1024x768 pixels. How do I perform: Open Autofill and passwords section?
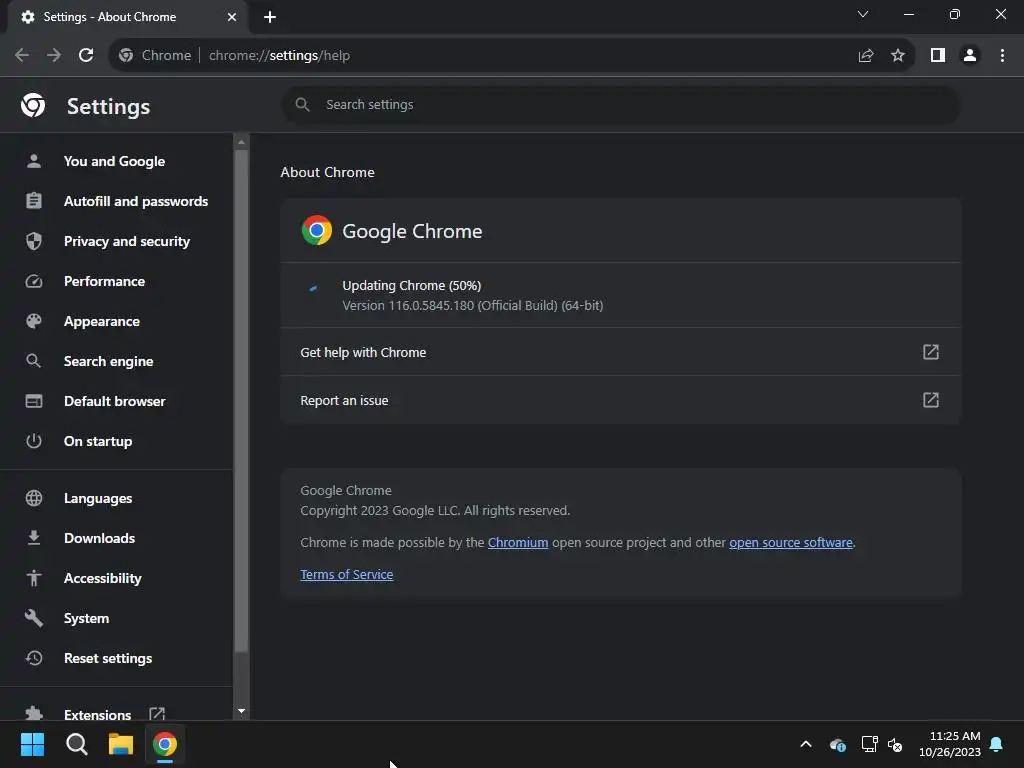136,201
